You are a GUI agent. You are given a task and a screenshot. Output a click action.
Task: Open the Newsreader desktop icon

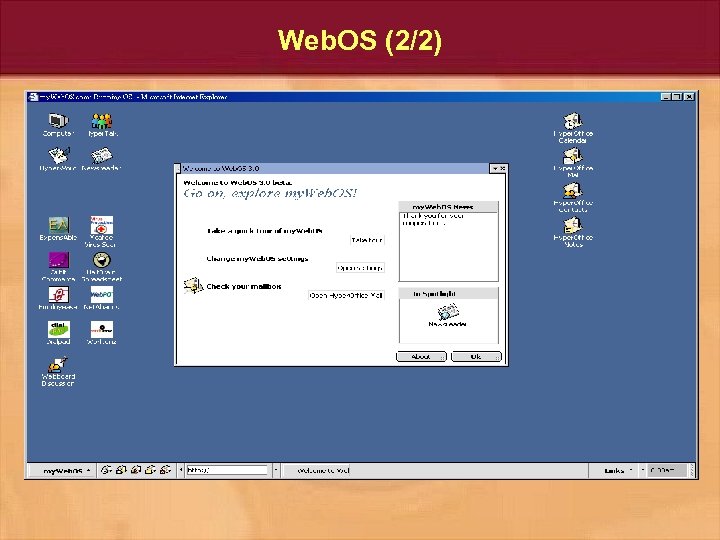click(101, 159)
